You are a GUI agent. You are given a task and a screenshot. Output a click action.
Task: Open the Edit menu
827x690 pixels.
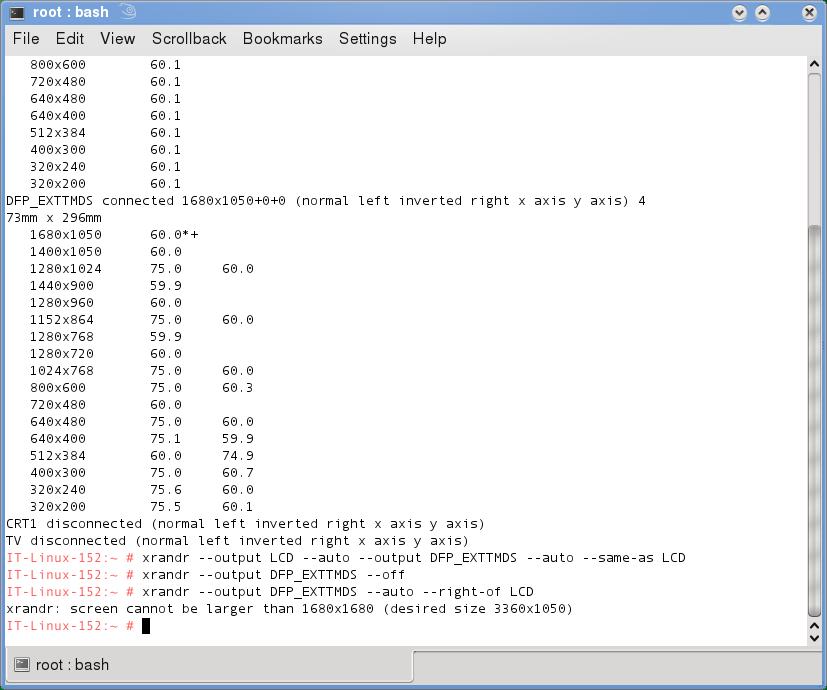(x=70, y=39)
